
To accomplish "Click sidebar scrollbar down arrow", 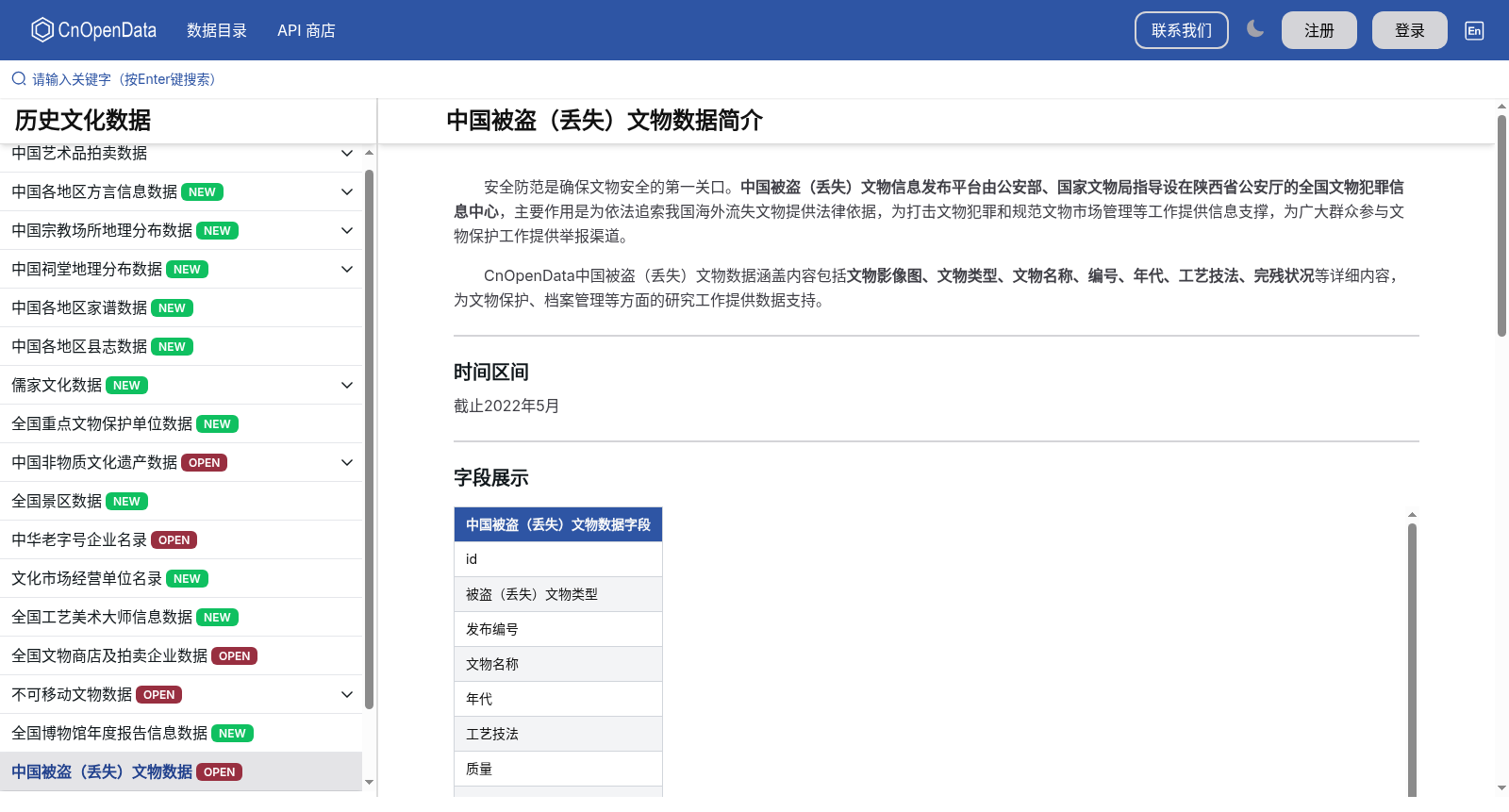I will (x=369, y=782).
